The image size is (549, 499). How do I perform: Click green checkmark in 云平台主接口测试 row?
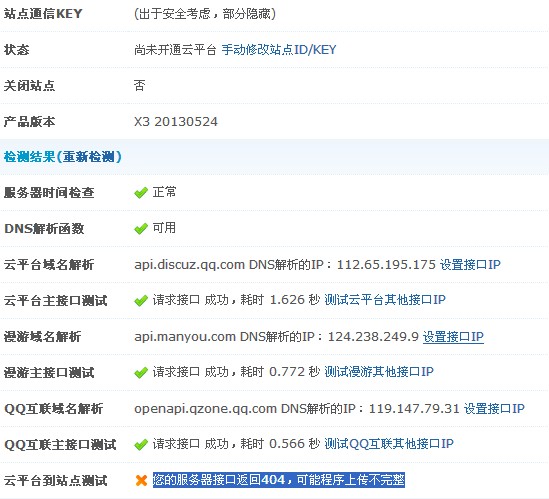click(x=141, y=301)
